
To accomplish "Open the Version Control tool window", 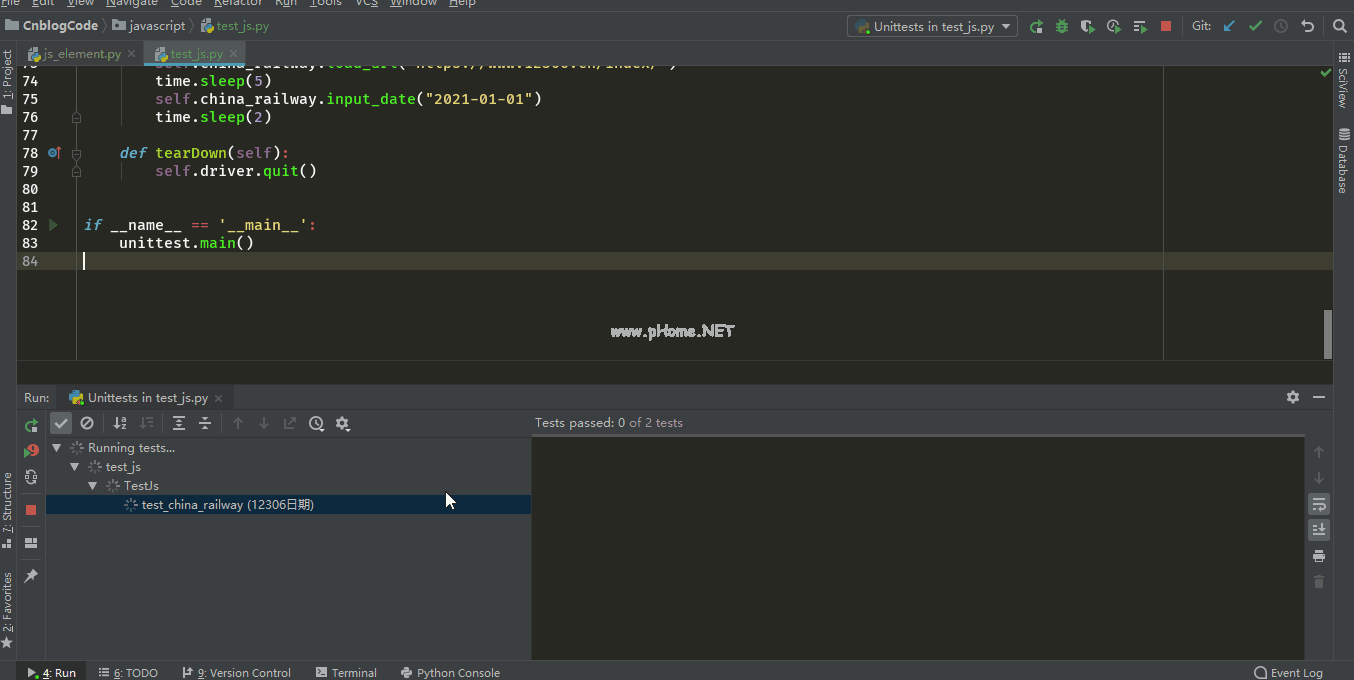I will coord(236,673).
